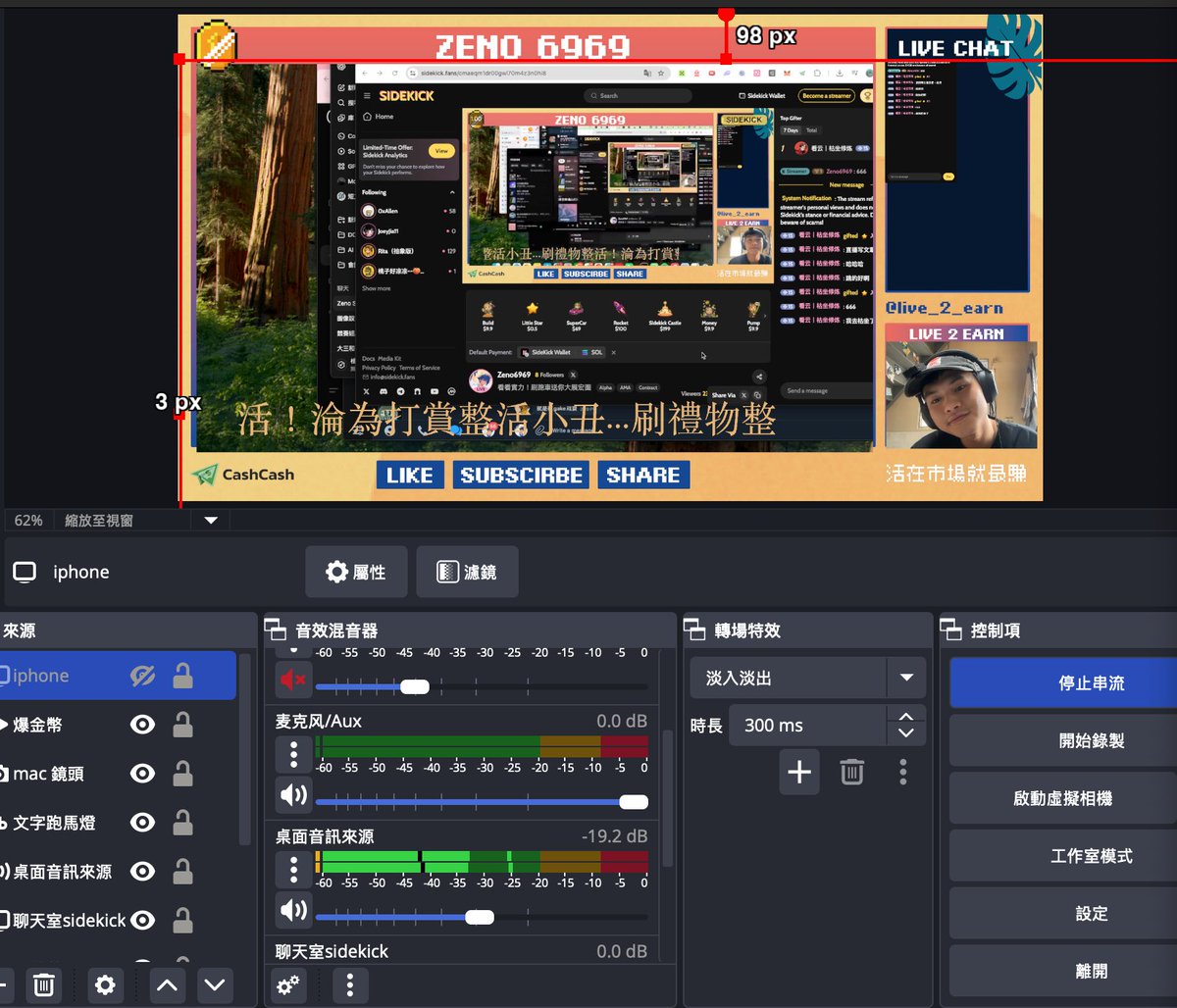Adjust the 桌面音訊來源 volume slider
The height and width of the screenshot is (1008, 1177).
coord(481,918)
